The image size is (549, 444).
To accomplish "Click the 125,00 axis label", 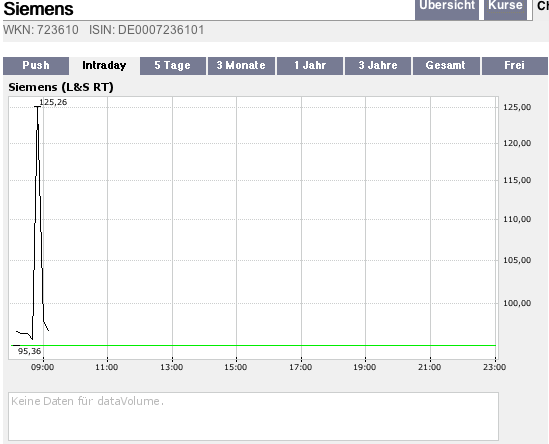I will tap(517, 107).
